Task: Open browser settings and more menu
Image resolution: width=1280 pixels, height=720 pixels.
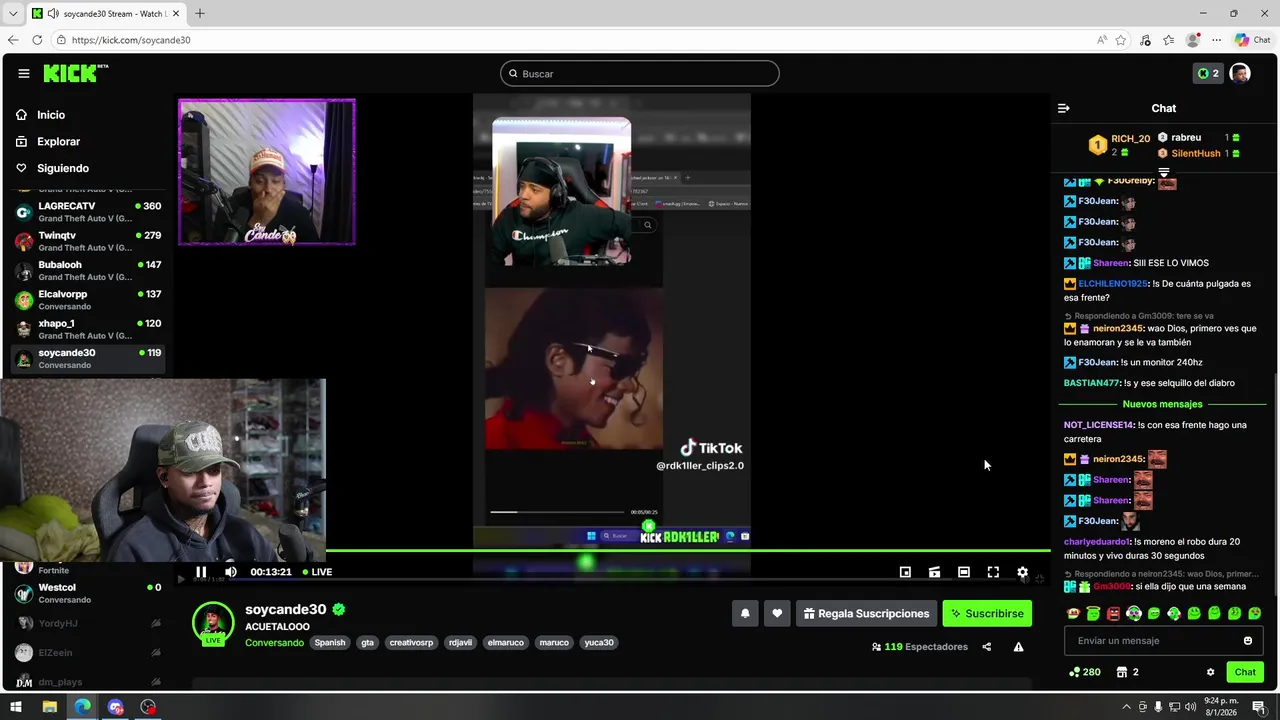Action: [x=1217, y=40]
